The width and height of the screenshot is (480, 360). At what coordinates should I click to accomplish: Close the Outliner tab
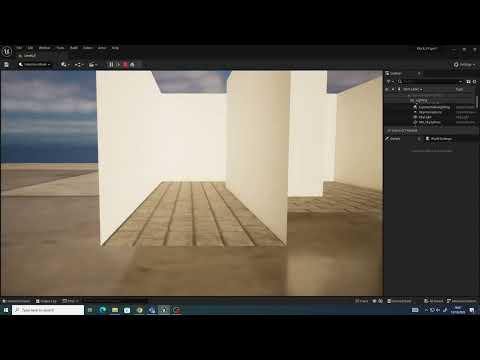point(419,73)
